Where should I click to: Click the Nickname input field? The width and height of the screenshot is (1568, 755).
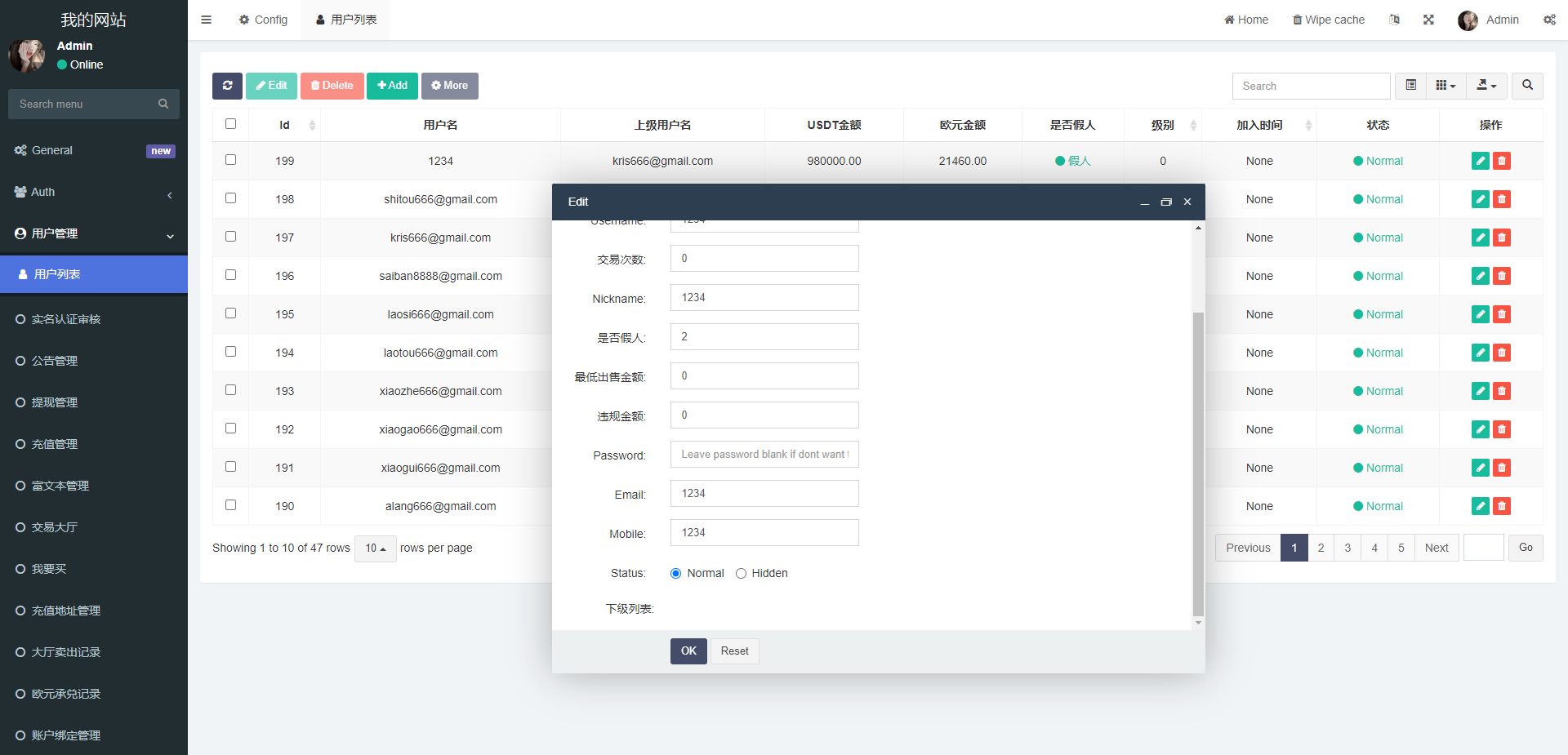click(764, 298)
